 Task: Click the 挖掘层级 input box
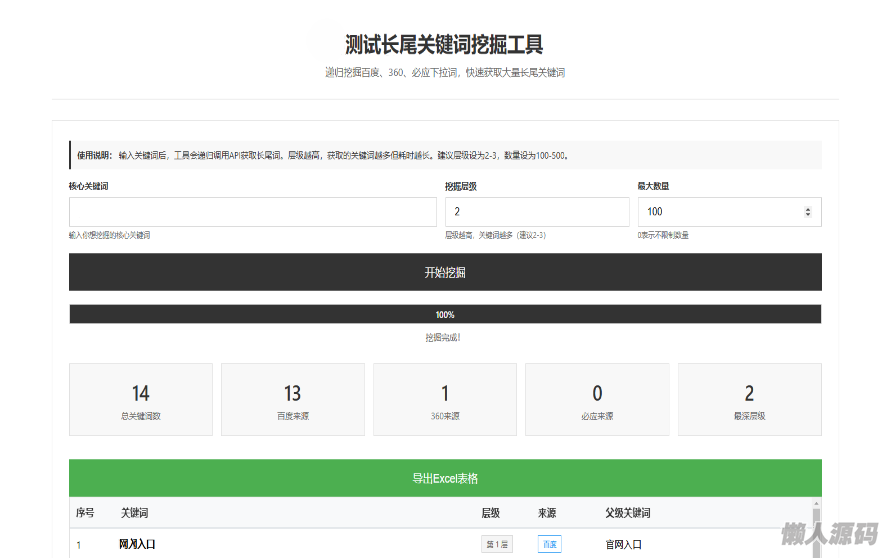click(x=536, y=212)
